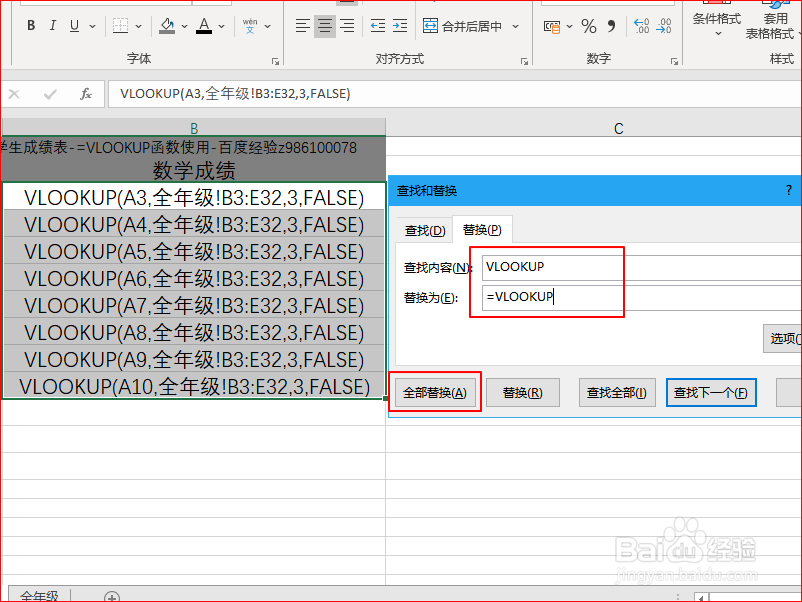
Task: Open alignment group dialog launcher
Action: (x=524, y=61)
